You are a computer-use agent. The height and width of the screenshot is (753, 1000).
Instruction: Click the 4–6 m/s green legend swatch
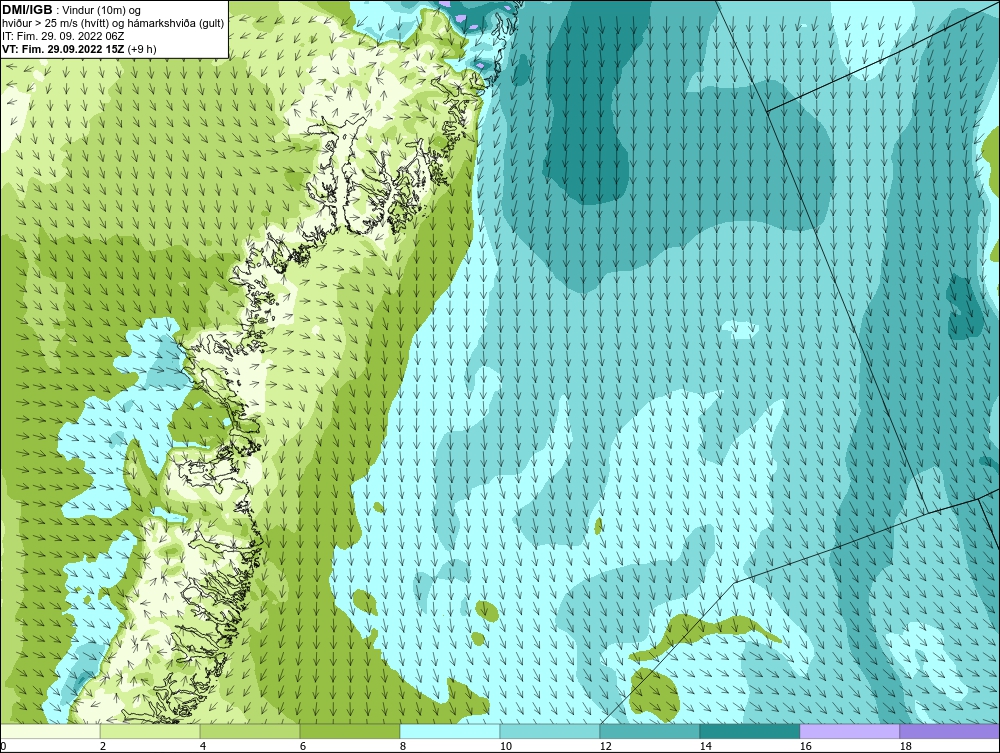pyautogui.click(x=250, y=731)
